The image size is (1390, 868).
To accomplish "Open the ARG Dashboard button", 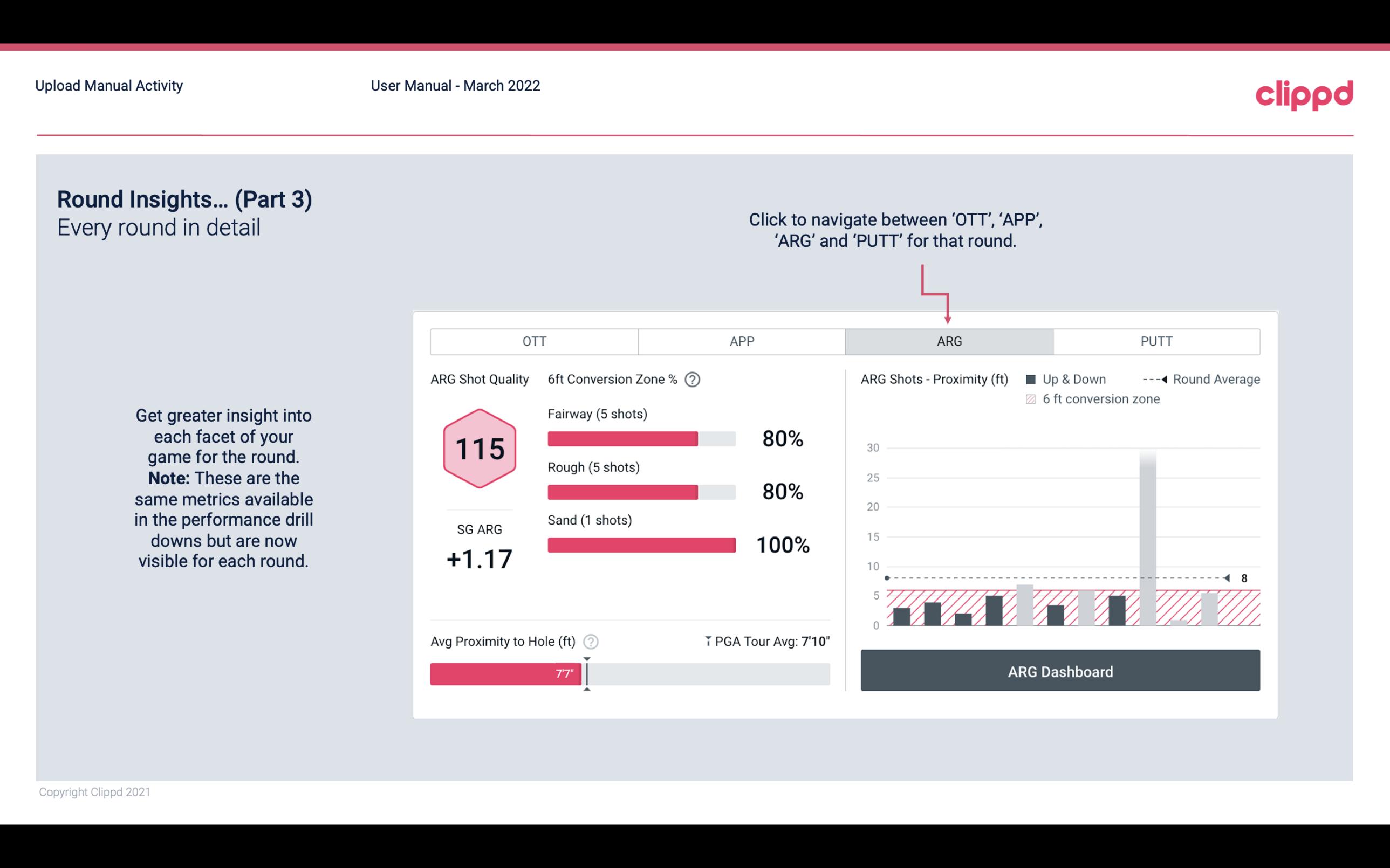I will tap(1061, 670).
